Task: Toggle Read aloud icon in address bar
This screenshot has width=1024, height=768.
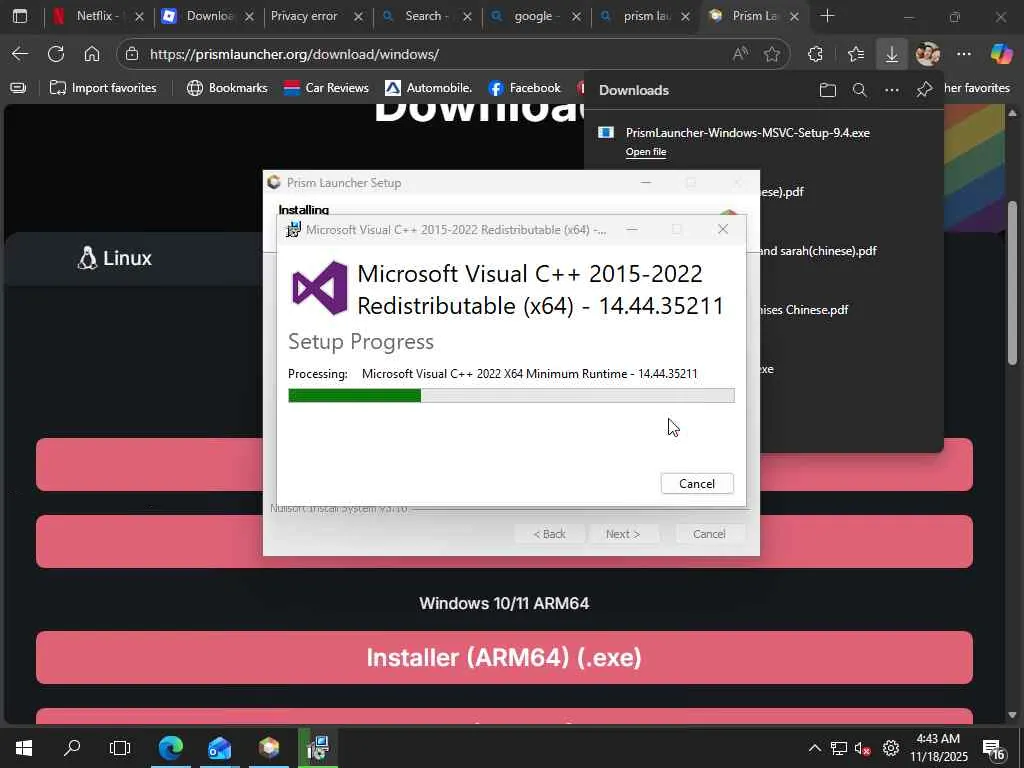Action: (740, 54)
